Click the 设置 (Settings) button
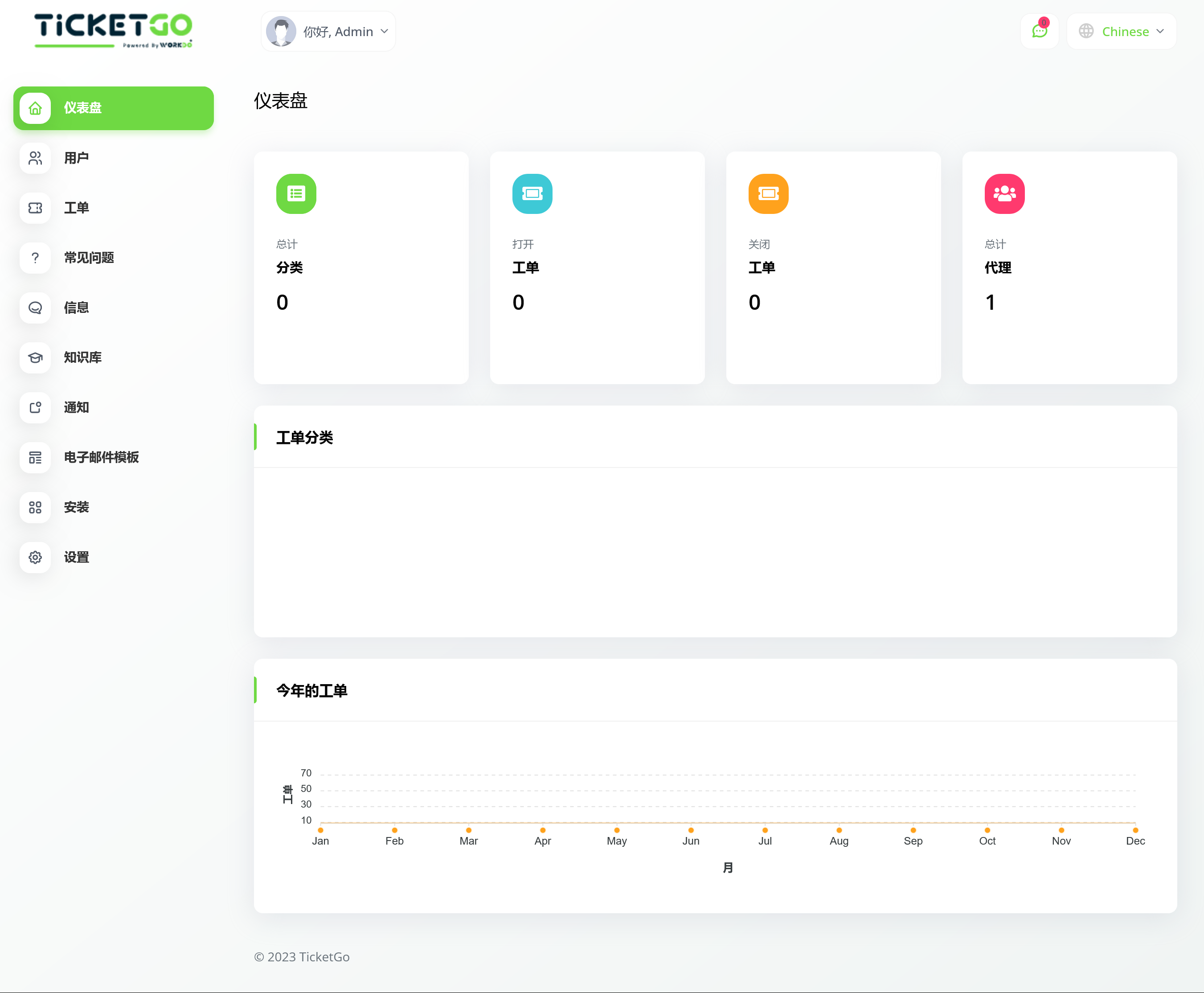 (74, 557)
